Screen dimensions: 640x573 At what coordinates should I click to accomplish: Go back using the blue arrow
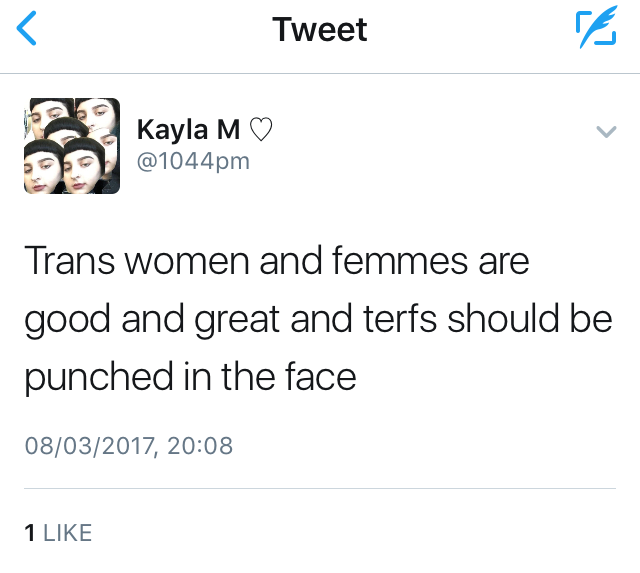tap(27, 30)
